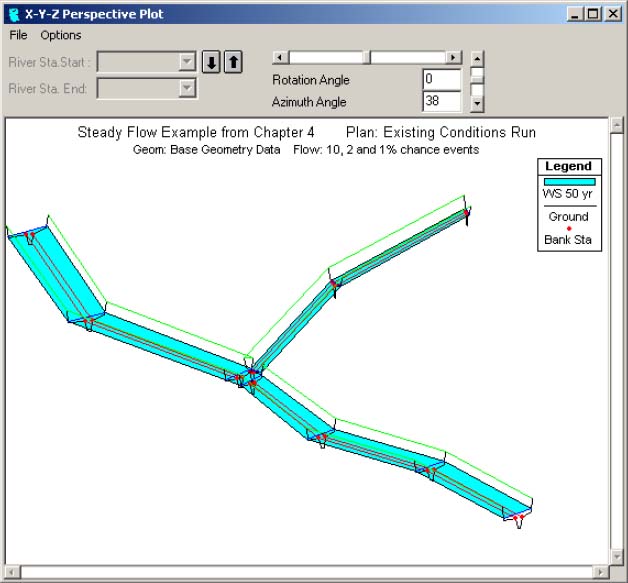Open the File menu
Image resolution: width=628 pixels, height=583 pixels.
point(19,35)
